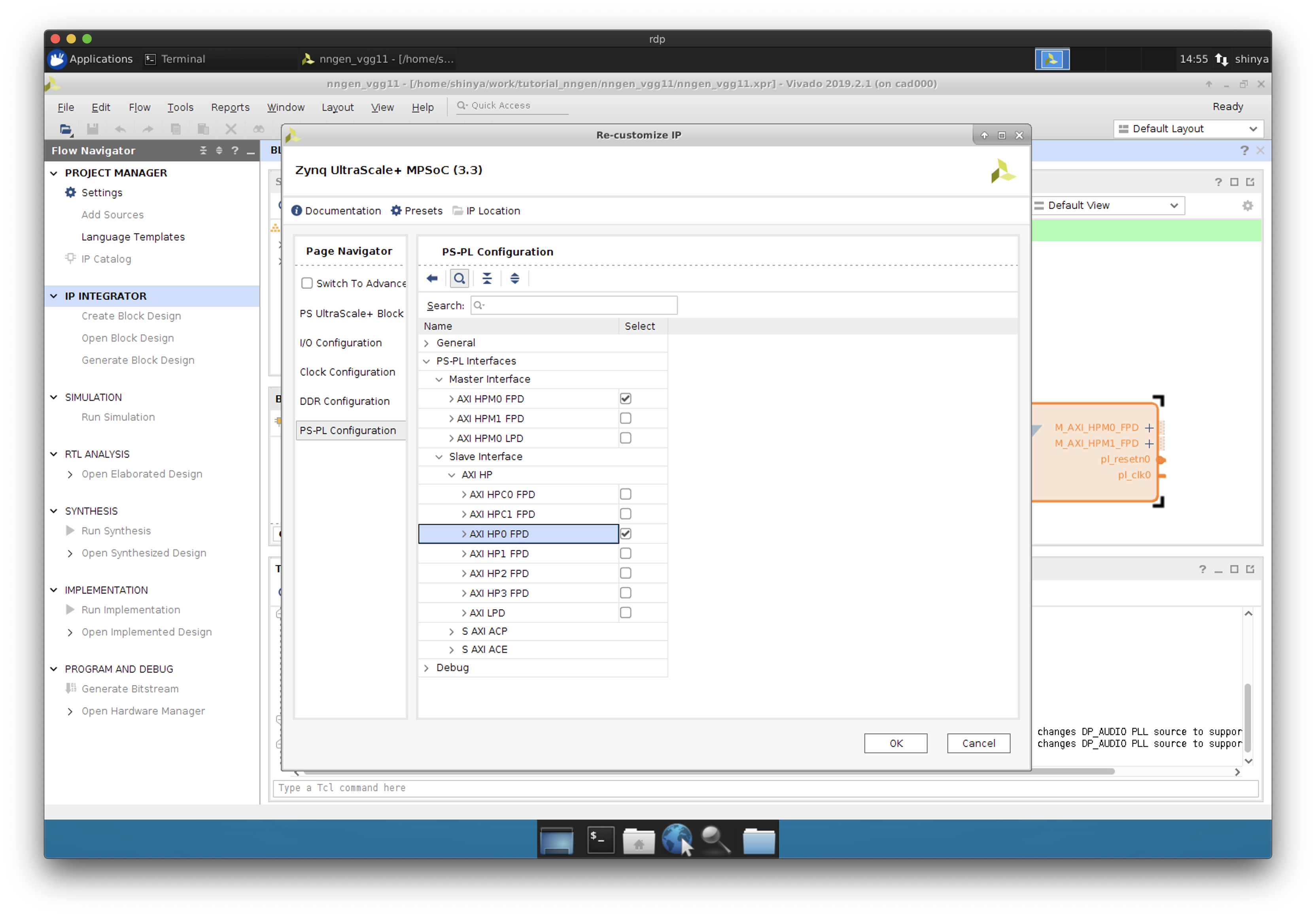The image size is (1316, 917).
Task: Click the expand all icon in PS-PL toolbar
Action: (x=514, y=278)
